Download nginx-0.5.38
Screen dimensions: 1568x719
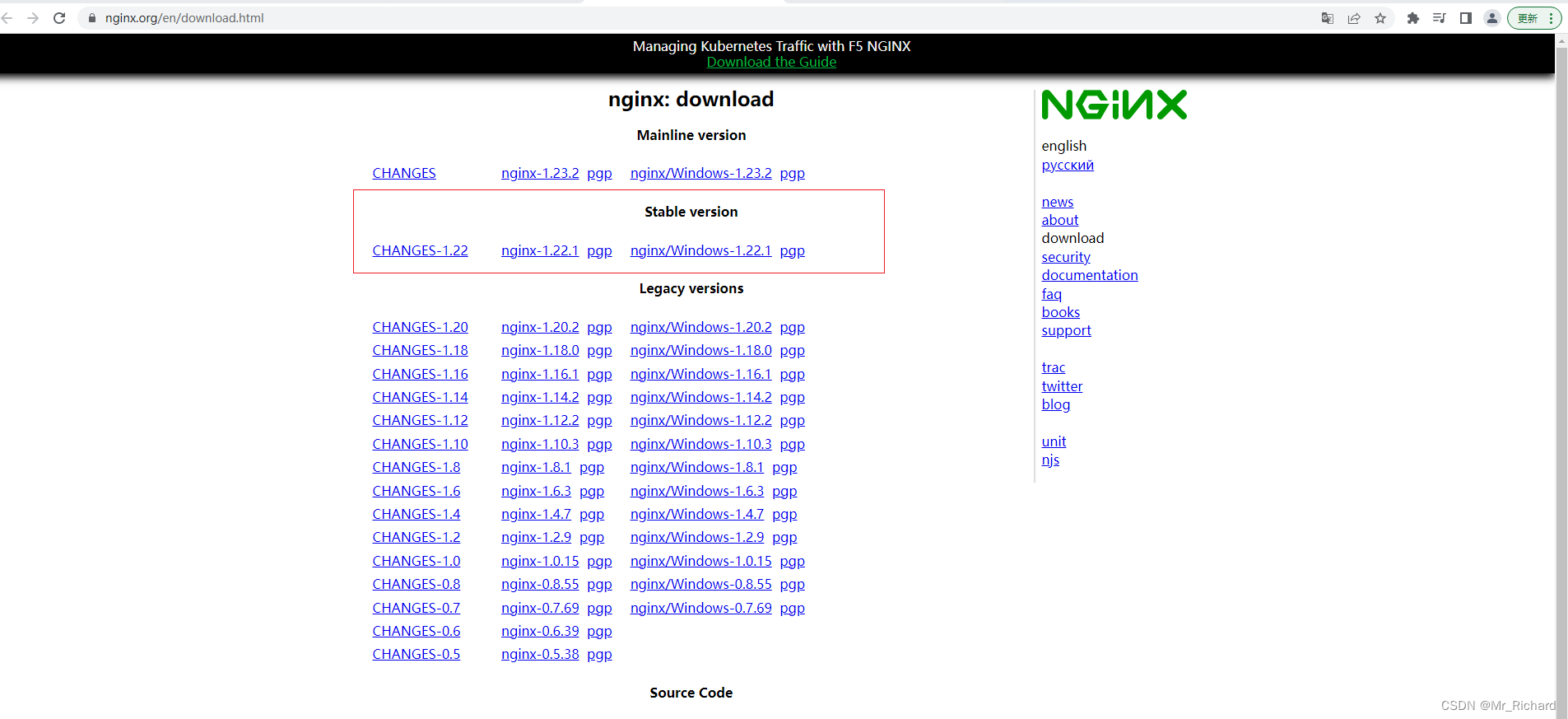(x=540, y=655)
